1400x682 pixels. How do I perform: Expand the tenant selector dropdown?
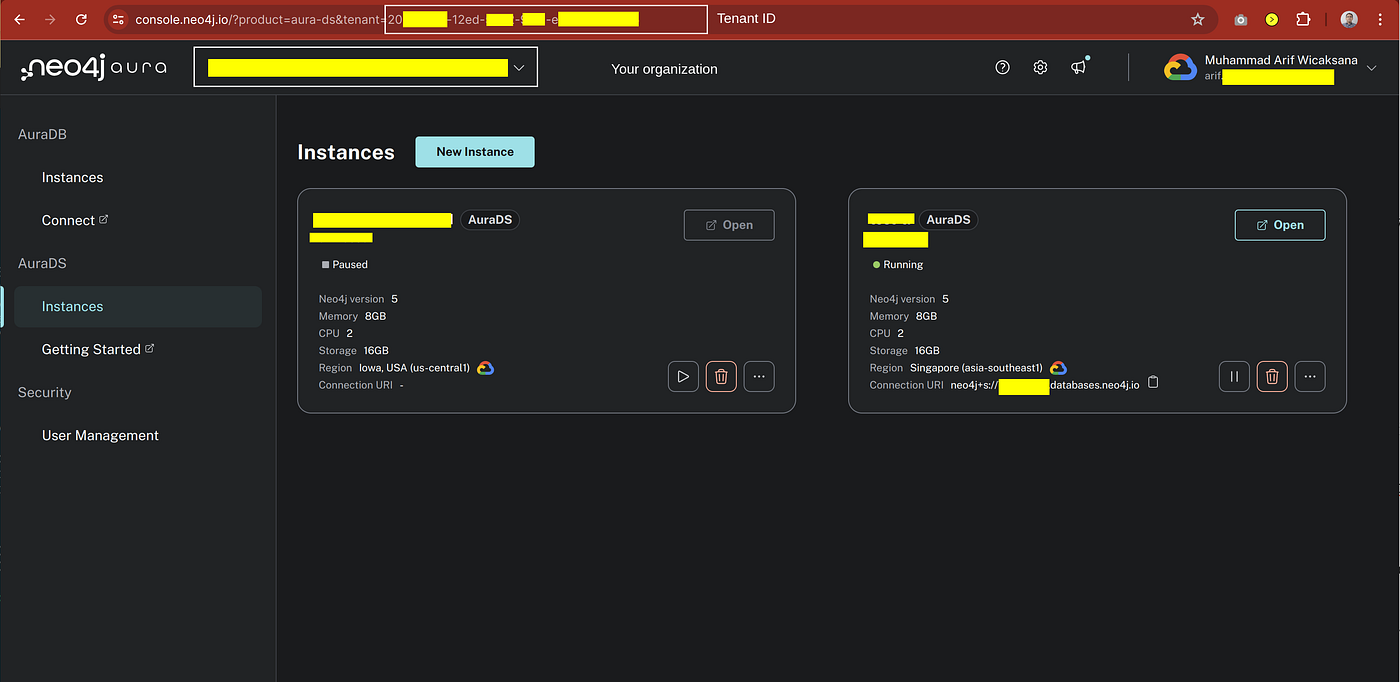click(365, 67)
